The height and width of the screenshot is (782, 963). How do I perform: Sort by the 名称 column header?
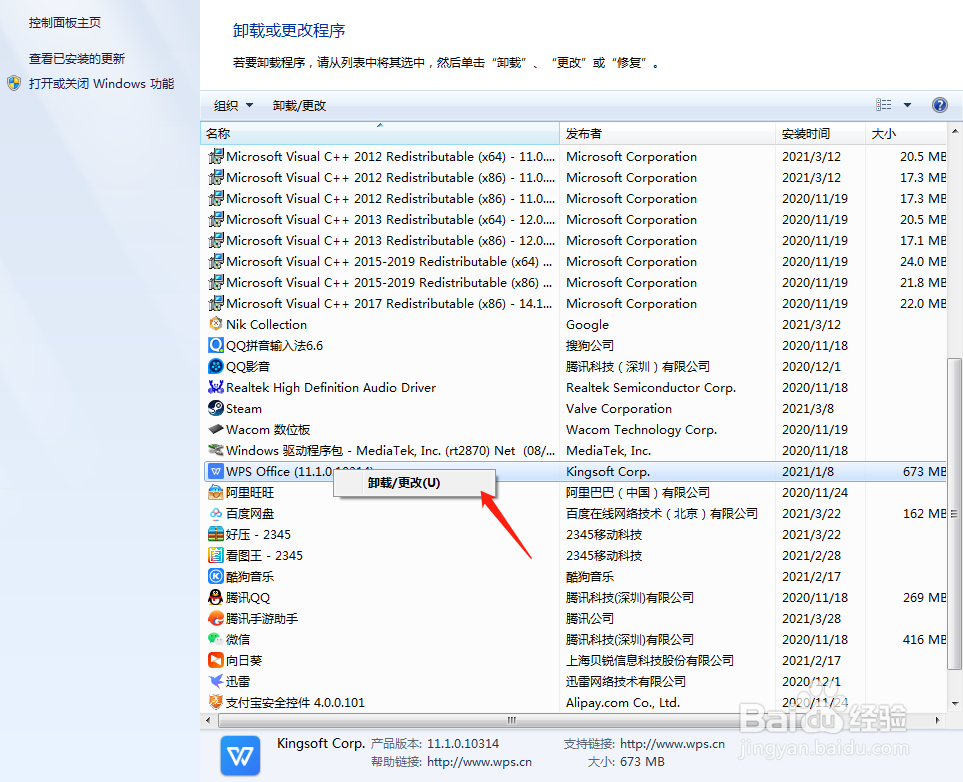click(380, 133)
